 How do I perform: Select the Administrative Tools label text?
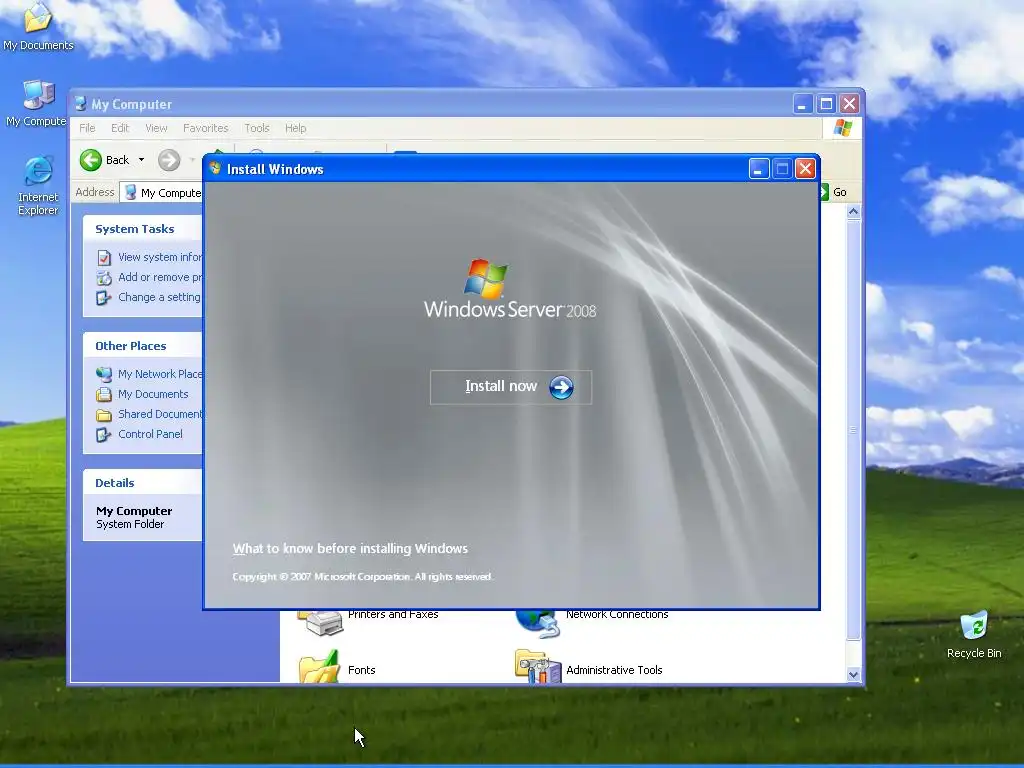coord(614,670)
